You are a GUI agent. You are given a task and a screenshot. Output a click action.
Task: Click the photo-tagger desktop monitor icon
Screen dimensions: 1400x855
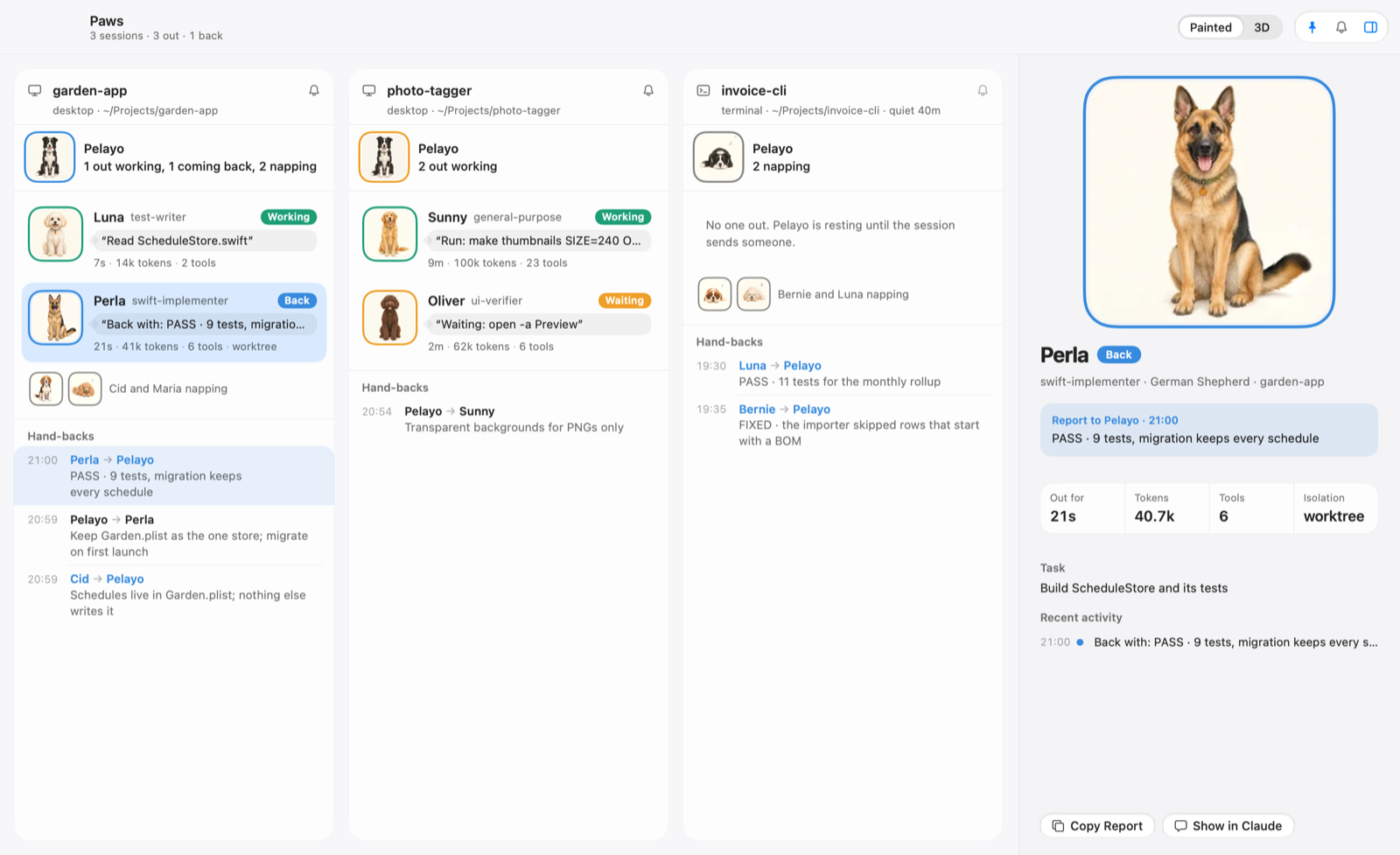[369, 90]
